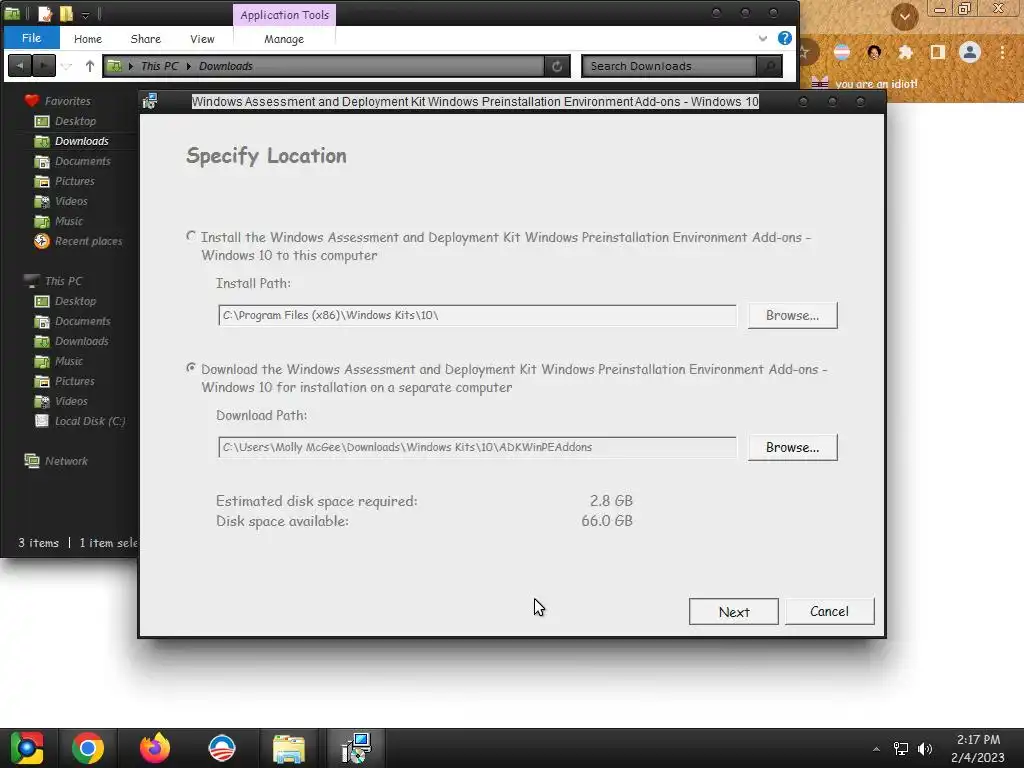1024x768 pixels.
Task: Click the Search Downloads box
Action: click(669, 66)
